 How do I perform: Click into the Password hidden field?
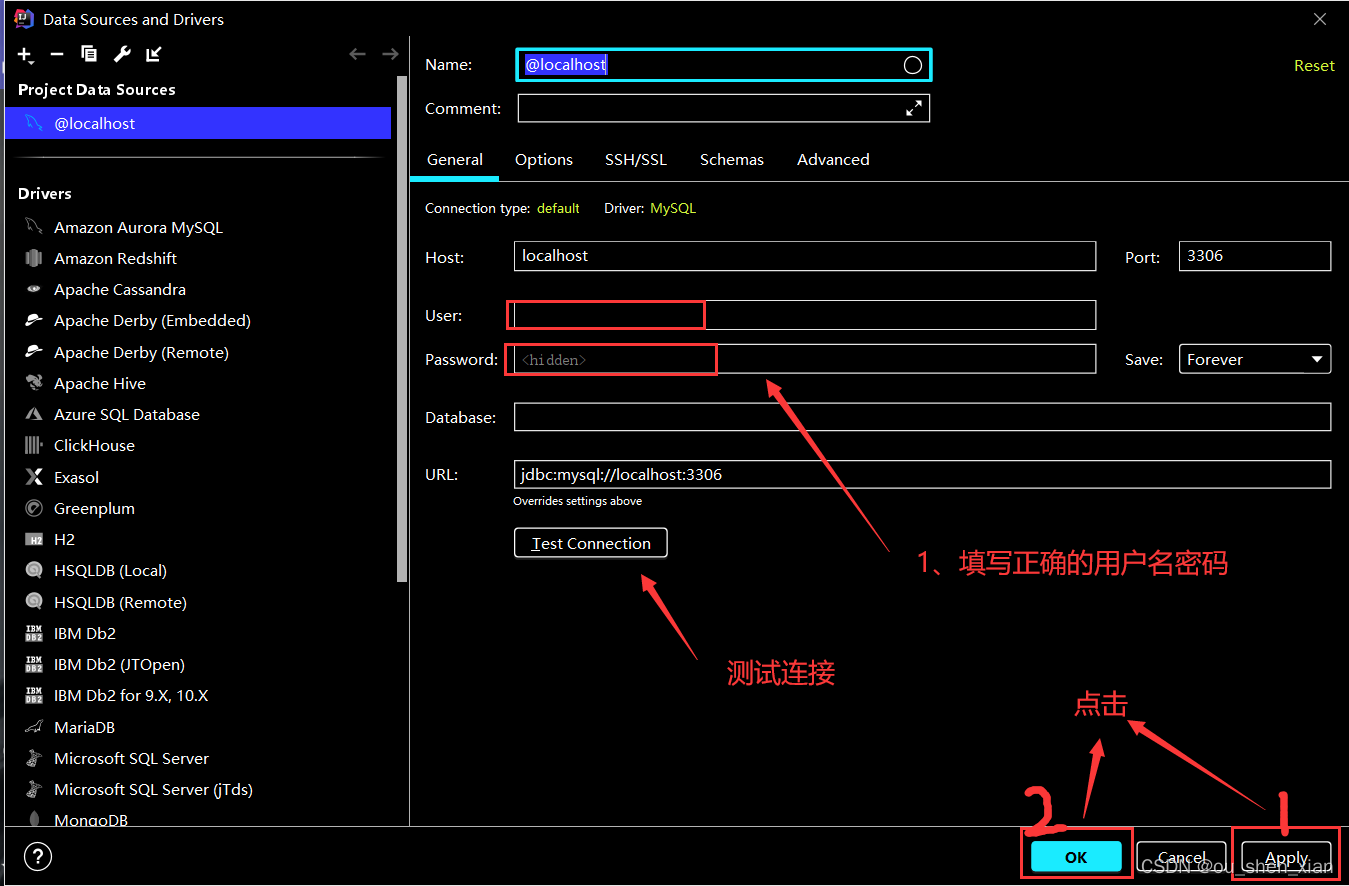(x=805, y=359)
